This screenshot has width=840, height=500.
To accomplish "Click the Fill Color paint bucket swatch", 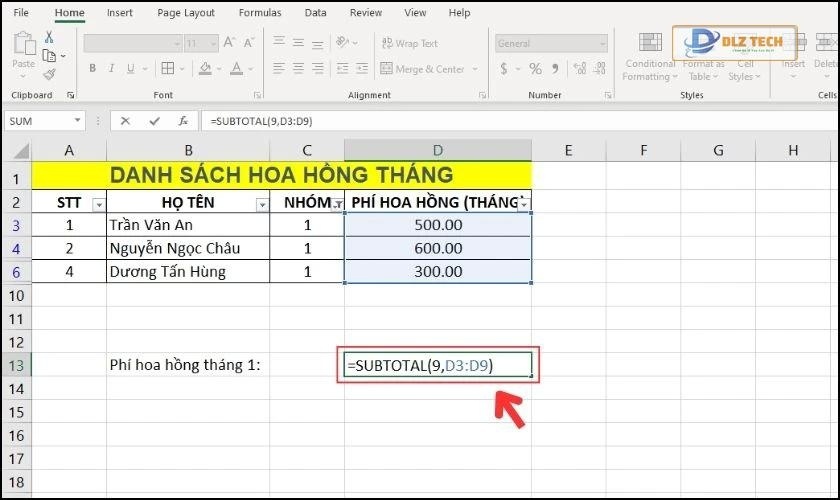I will point(205,69).
